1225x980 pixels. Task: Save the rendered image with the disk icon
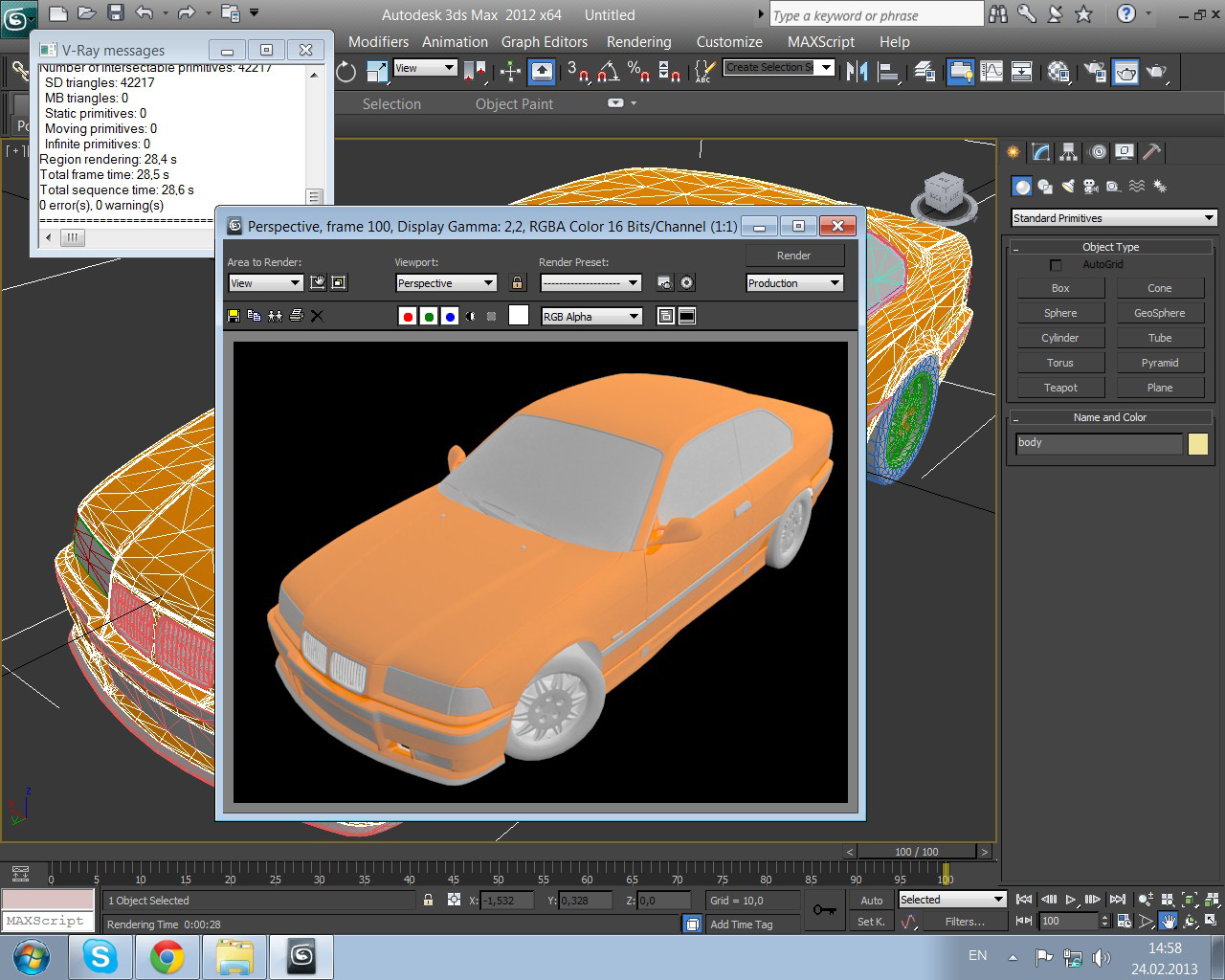pos(234,316)
